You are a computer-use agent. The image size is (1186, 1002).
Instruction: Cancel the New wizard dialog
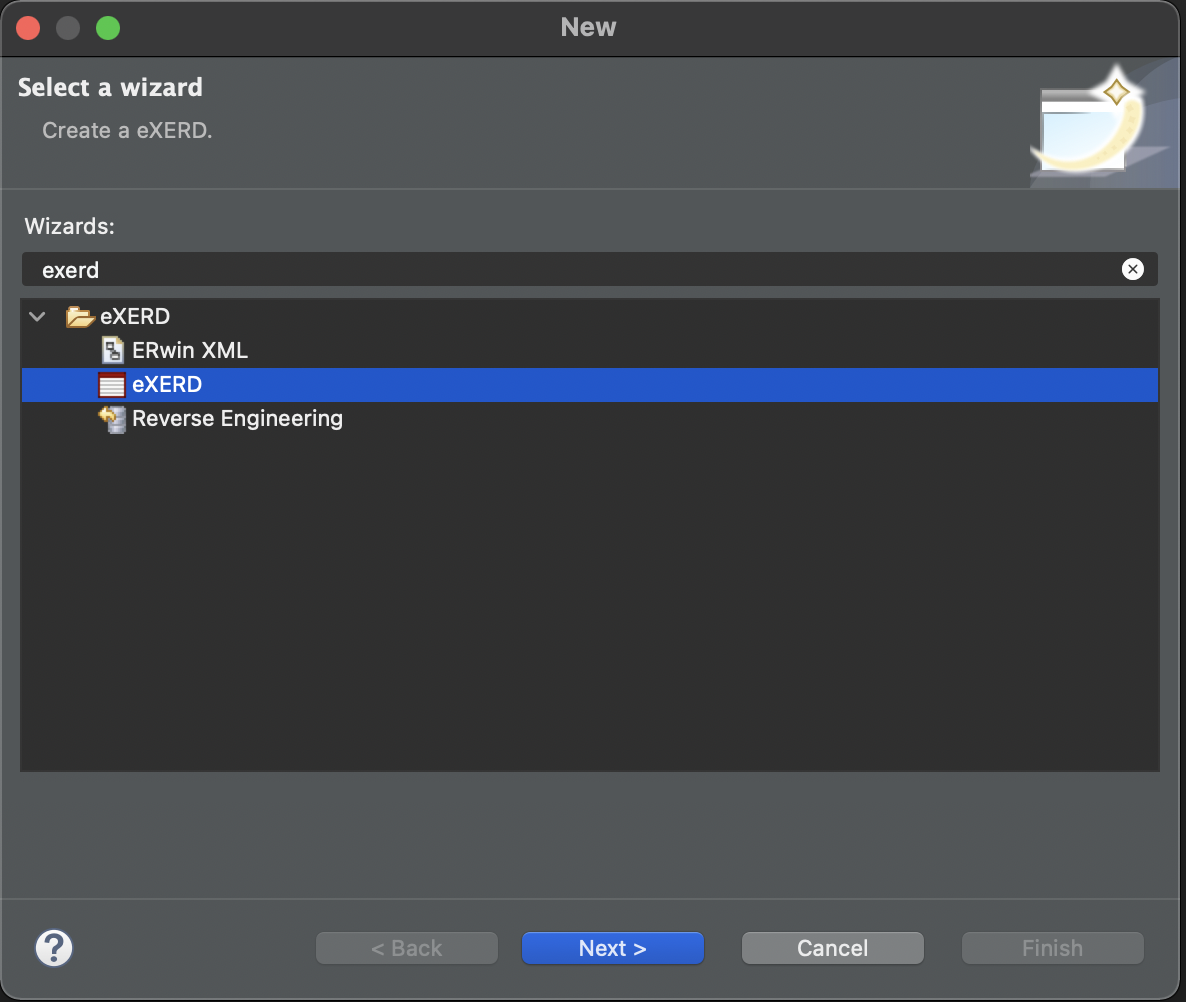[x=833, y=948]
